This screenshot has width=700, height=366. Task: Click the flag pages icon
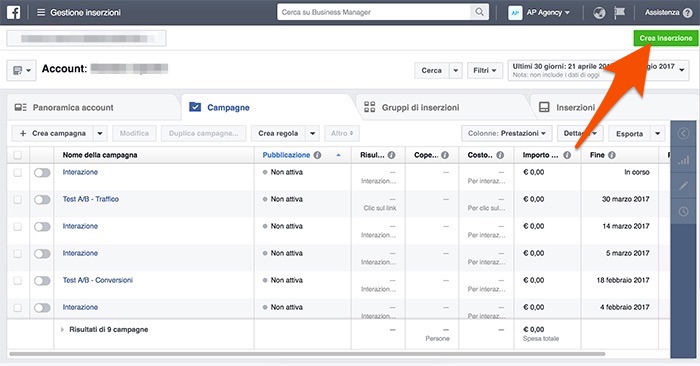click(619, 12)
